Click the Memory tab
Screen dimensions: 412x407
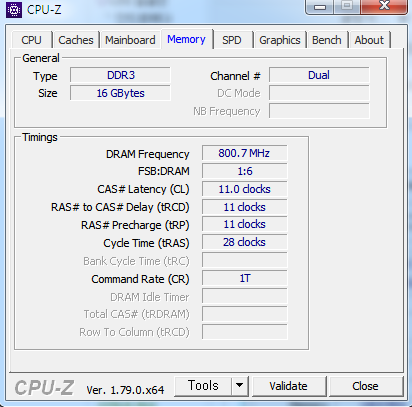[x=186, y=39]
